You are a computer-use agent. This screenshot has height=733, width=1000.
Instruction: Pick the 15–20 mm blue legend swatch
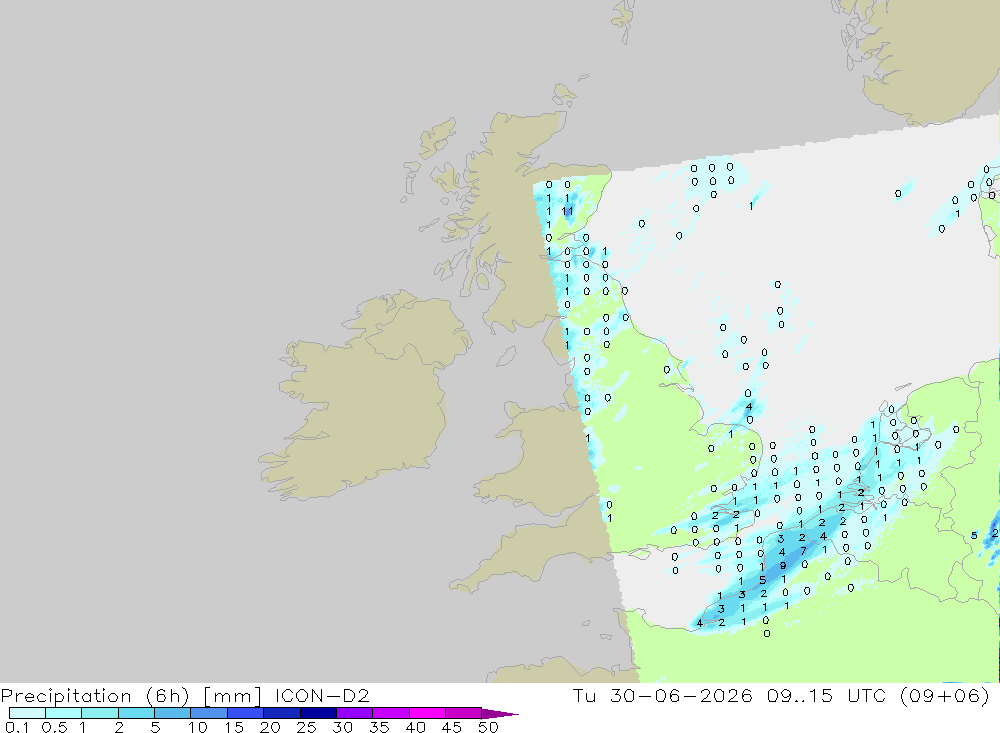(246, 713)
